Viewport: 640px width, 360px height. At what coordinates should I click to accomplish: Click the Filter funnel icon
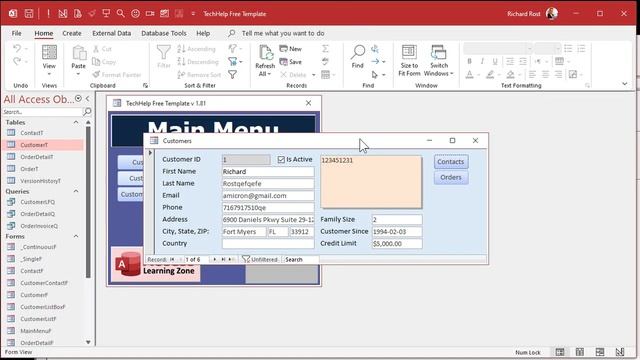point(164,52)
